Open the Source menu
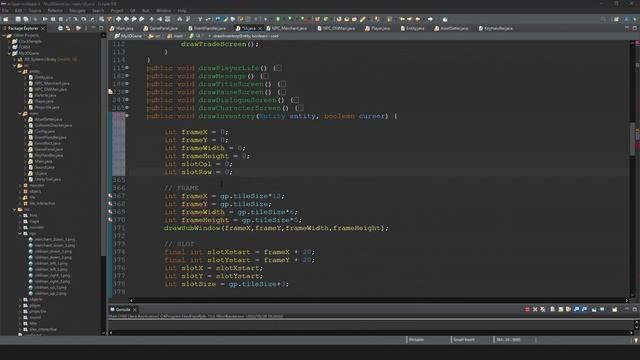 (35, 11)
